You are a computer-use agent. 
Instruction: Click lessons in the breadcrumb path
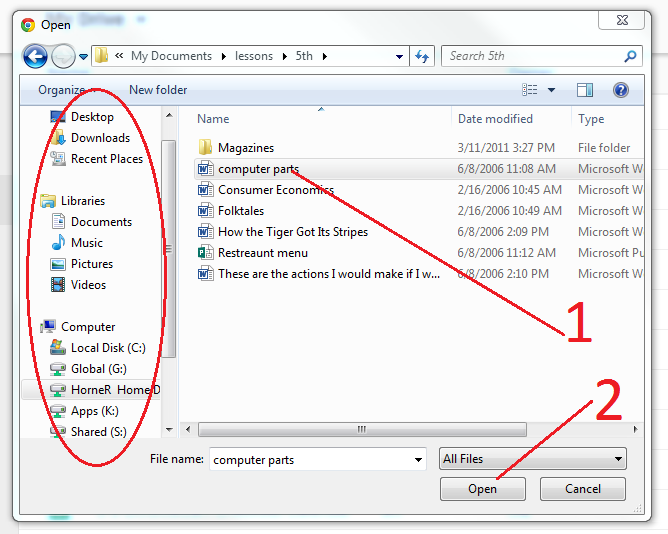(254, 56)
